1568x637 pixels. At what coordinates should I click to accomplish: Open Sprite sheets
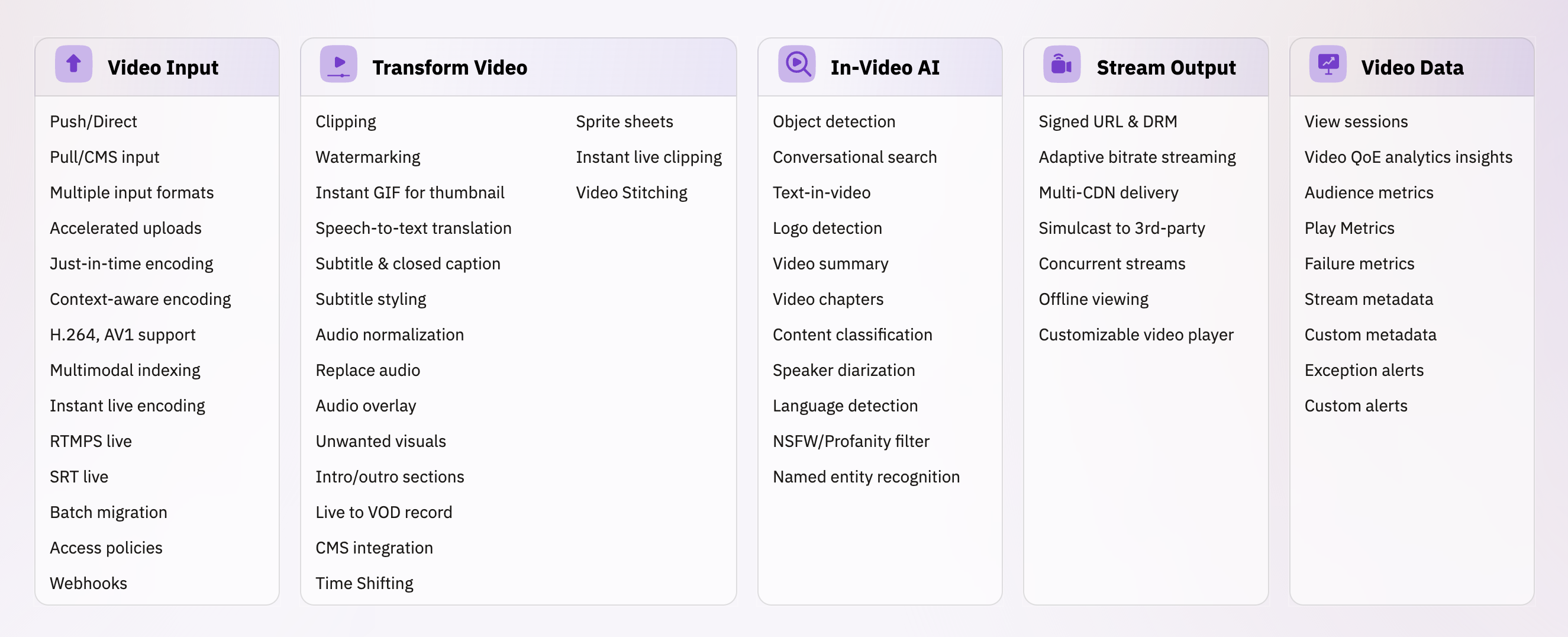click(624, 122)
